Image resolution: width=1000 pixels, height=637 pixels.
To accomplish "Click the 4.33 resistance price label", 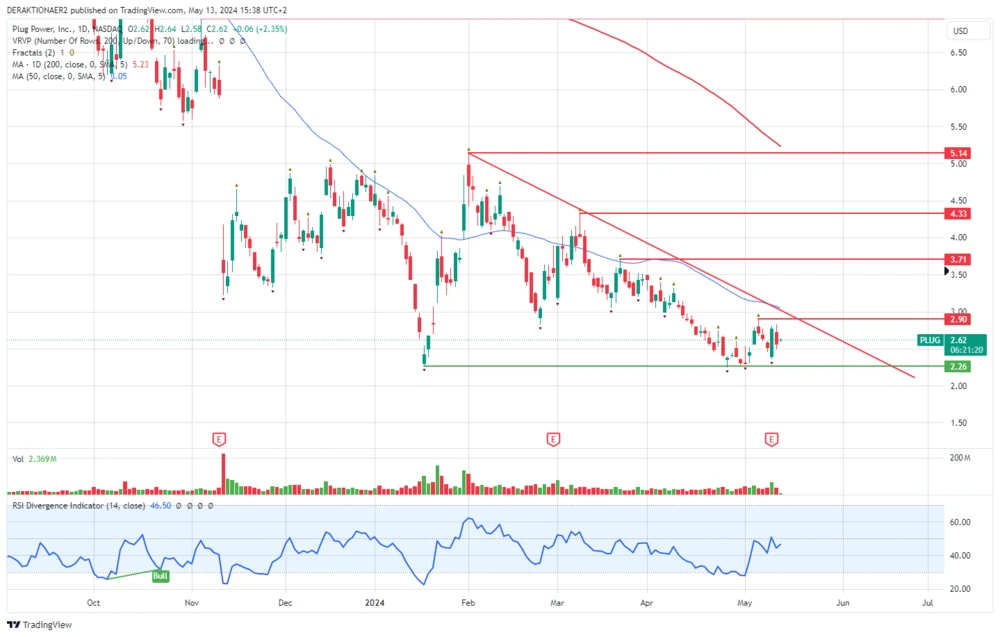I will (x=957, y=214).
